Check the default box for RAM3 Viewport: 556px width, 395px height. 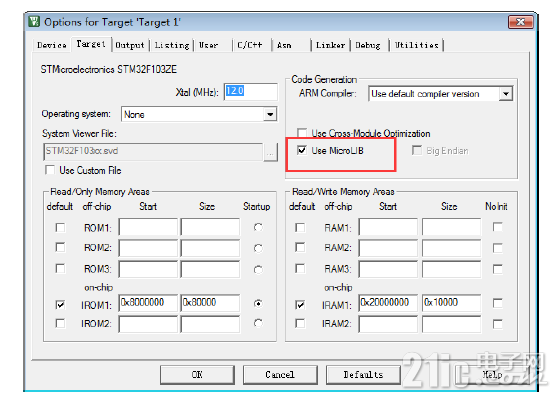pyautogui.click(x=300, y=268)
